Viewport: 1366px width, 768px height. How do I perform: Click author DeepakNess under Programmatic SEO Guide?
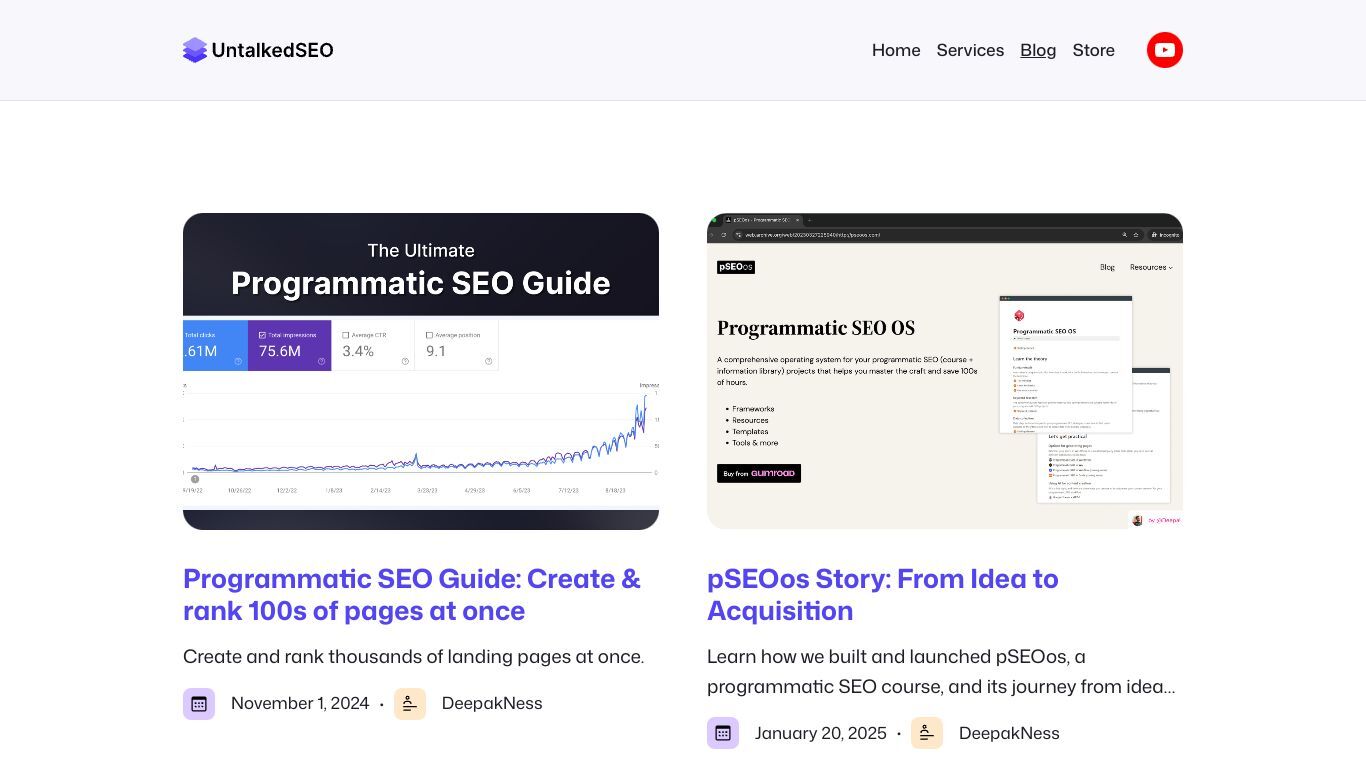coord(492,704)
